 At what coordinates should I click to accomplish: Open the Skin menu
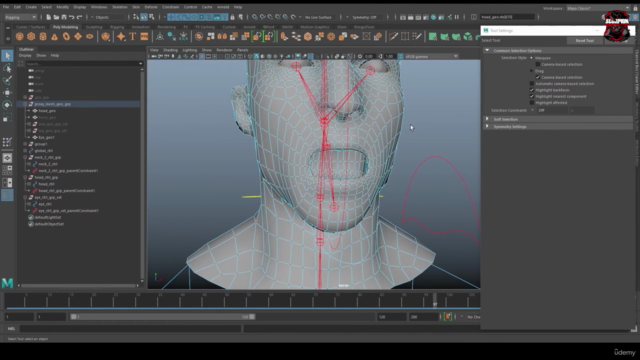pyautogui.click(x=136, y=7)
